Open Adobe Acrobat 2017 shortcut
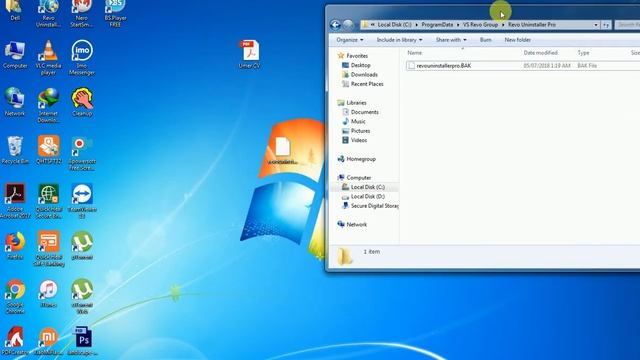The image size is (640, 360). coord(15,201)
